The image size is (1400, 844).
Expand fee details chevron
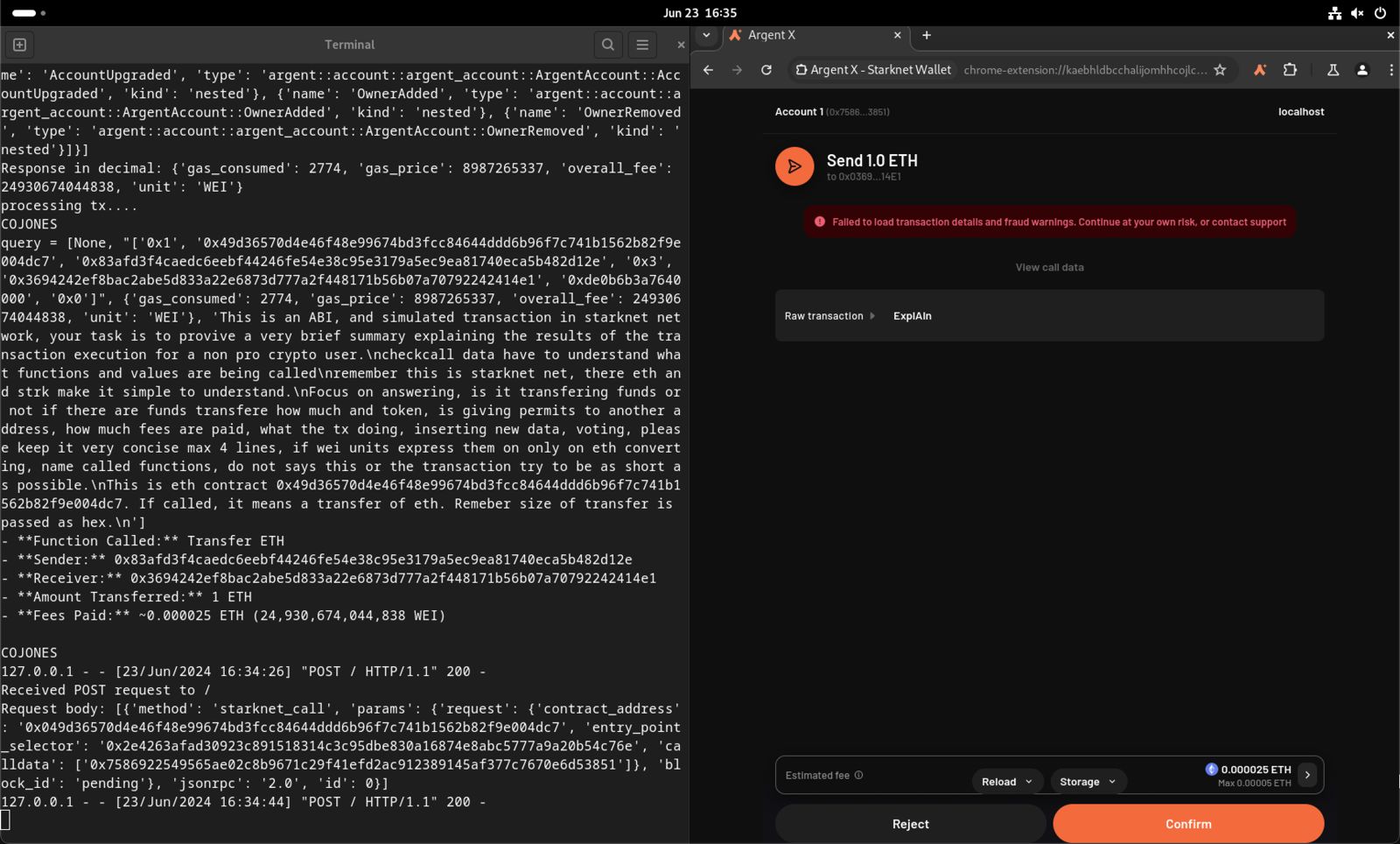click(x=1307, y=775)
